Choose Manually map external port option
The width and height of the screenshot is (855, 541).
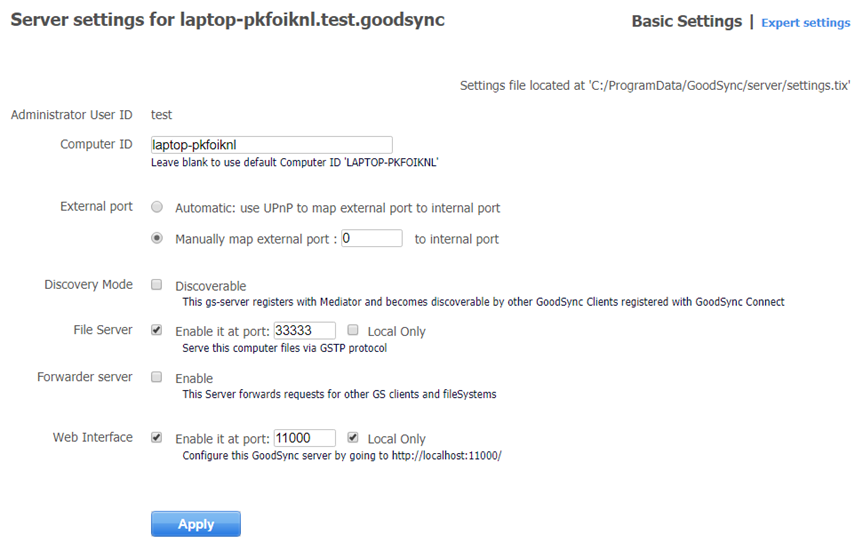point(157,239)
